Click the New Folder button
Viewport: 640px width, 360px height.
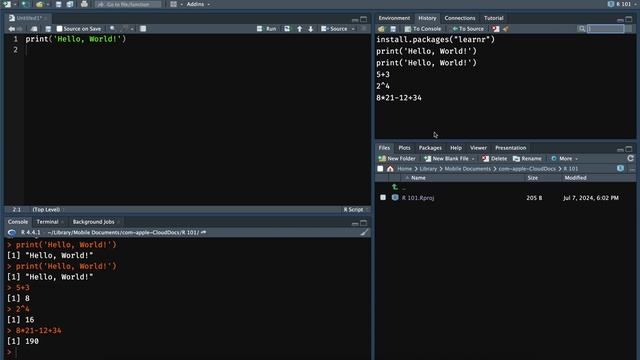397,158
